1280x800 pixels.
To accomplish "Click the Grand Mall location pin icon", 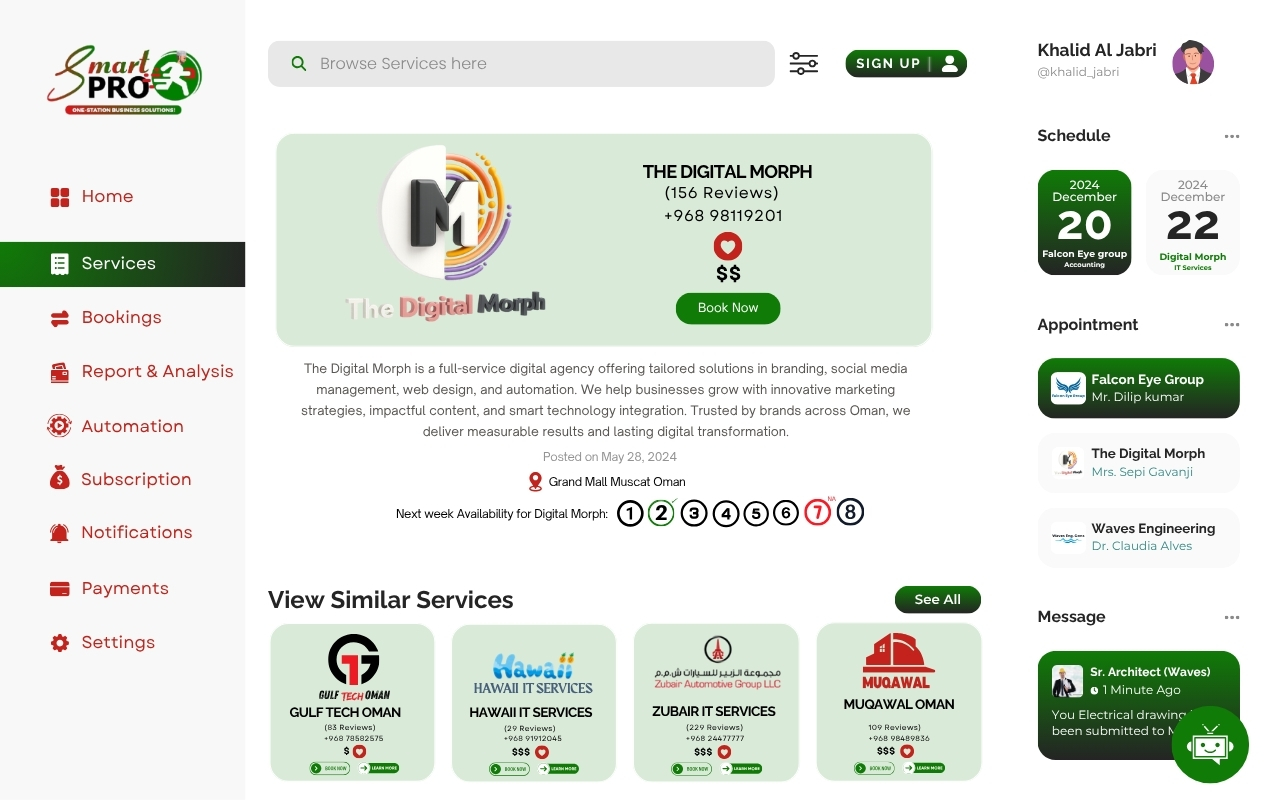I will (x=535, y=482).
